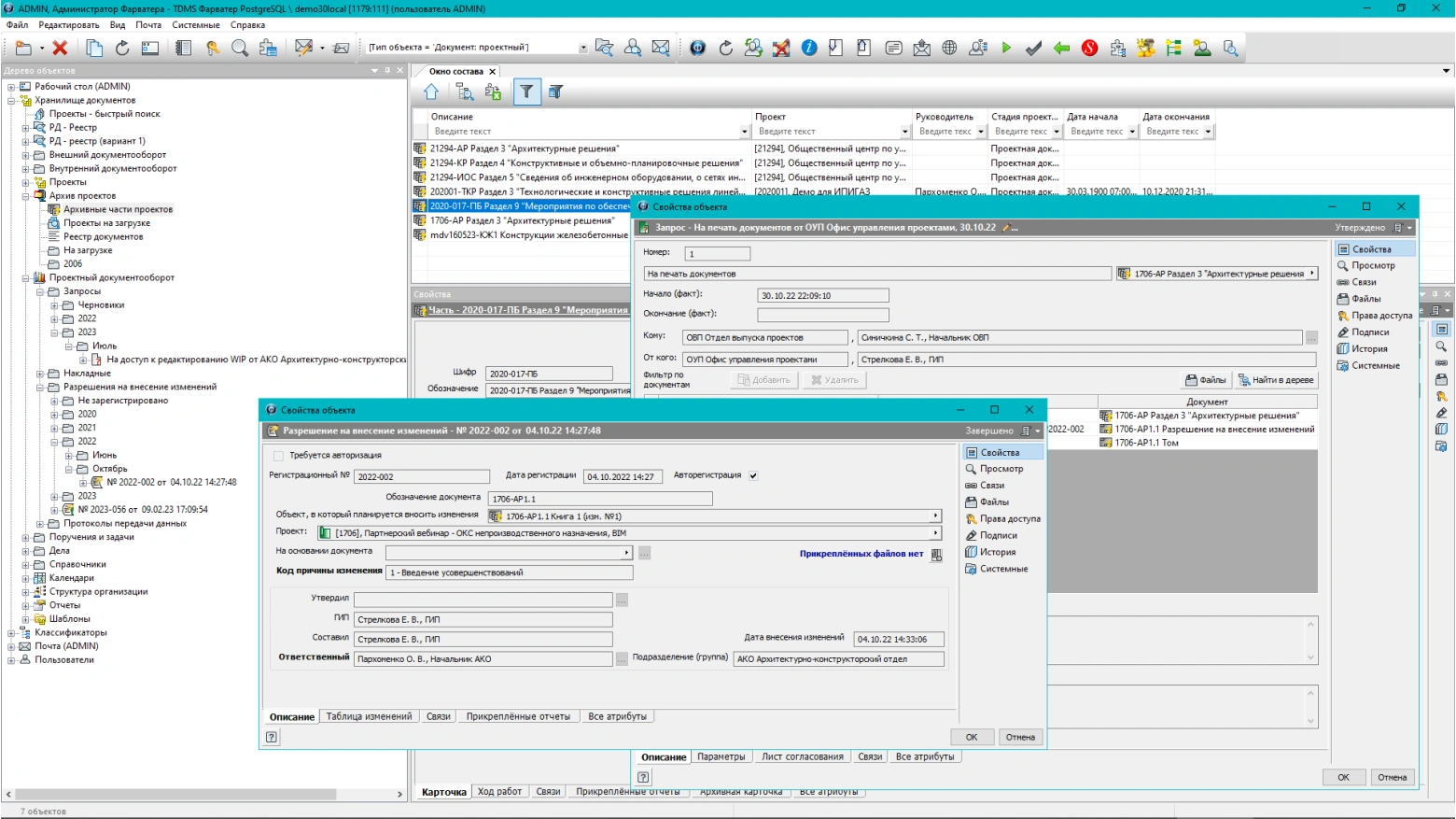Viewport: 1456px width, 819px height.
Task: Click the green play arrow toolbar icon
Action: (x=1006, y=48)
